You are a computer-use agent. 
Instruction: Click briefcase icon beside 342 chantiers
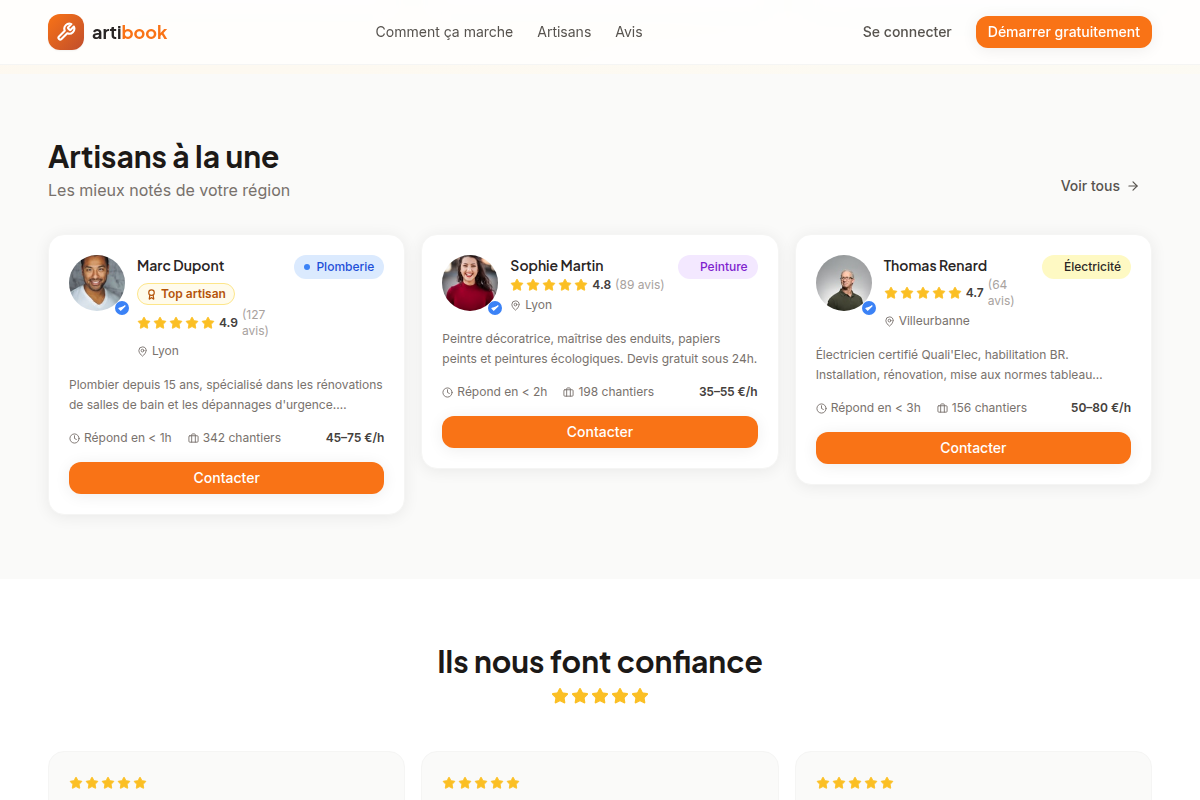194,438
